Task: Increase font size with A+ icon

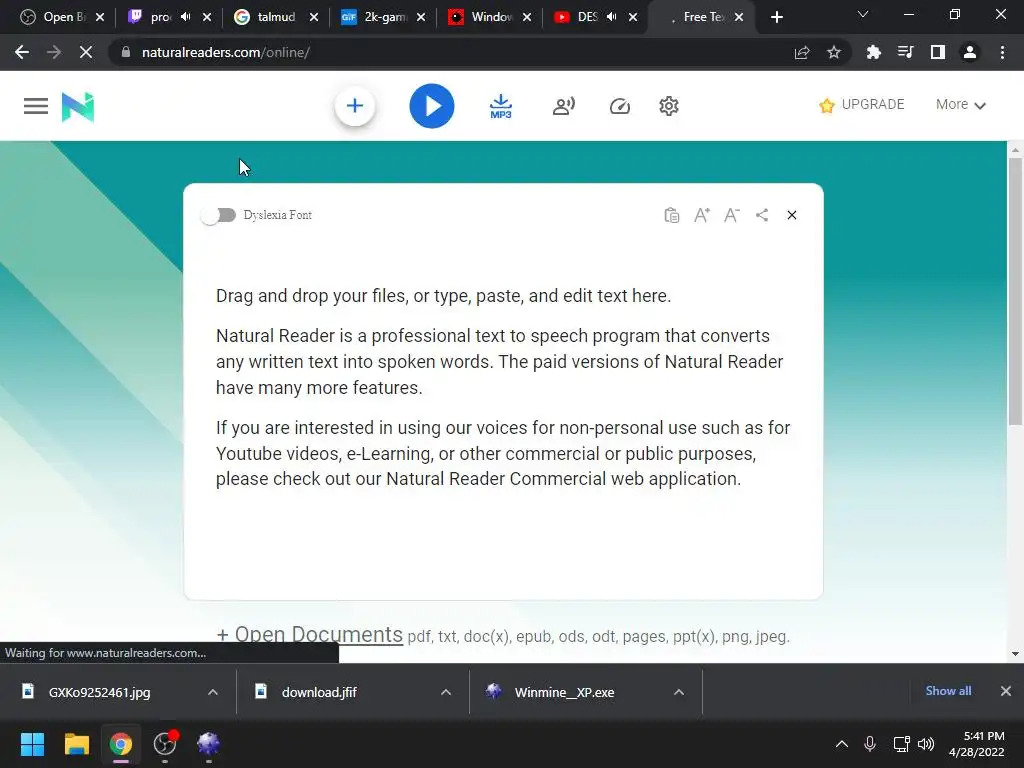Action: (x=702, y=215)
